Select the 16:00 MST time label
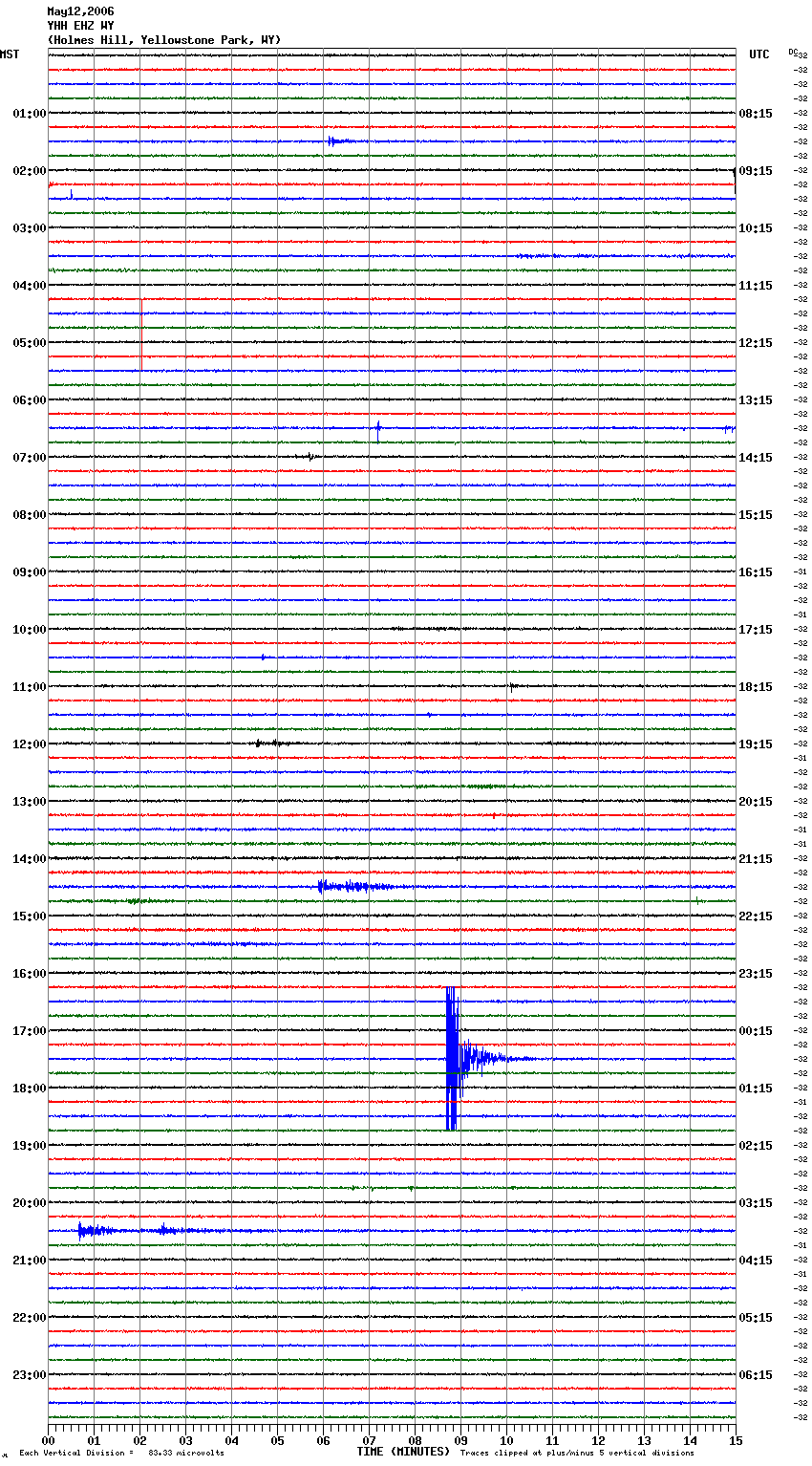This screenshot has width=812, height=1466. click(30, 974)
